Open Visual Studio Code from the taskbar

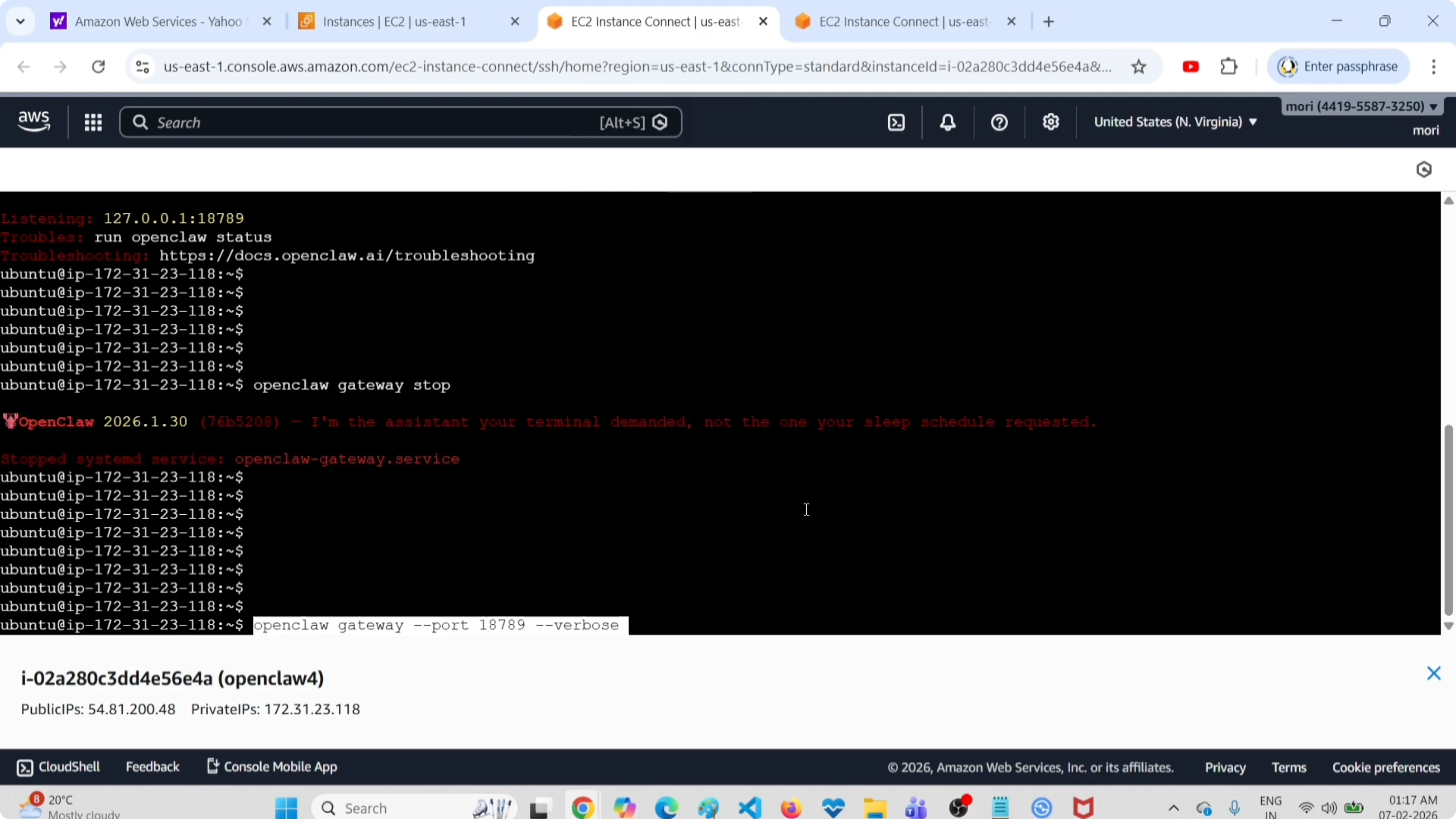click(749, 808)
